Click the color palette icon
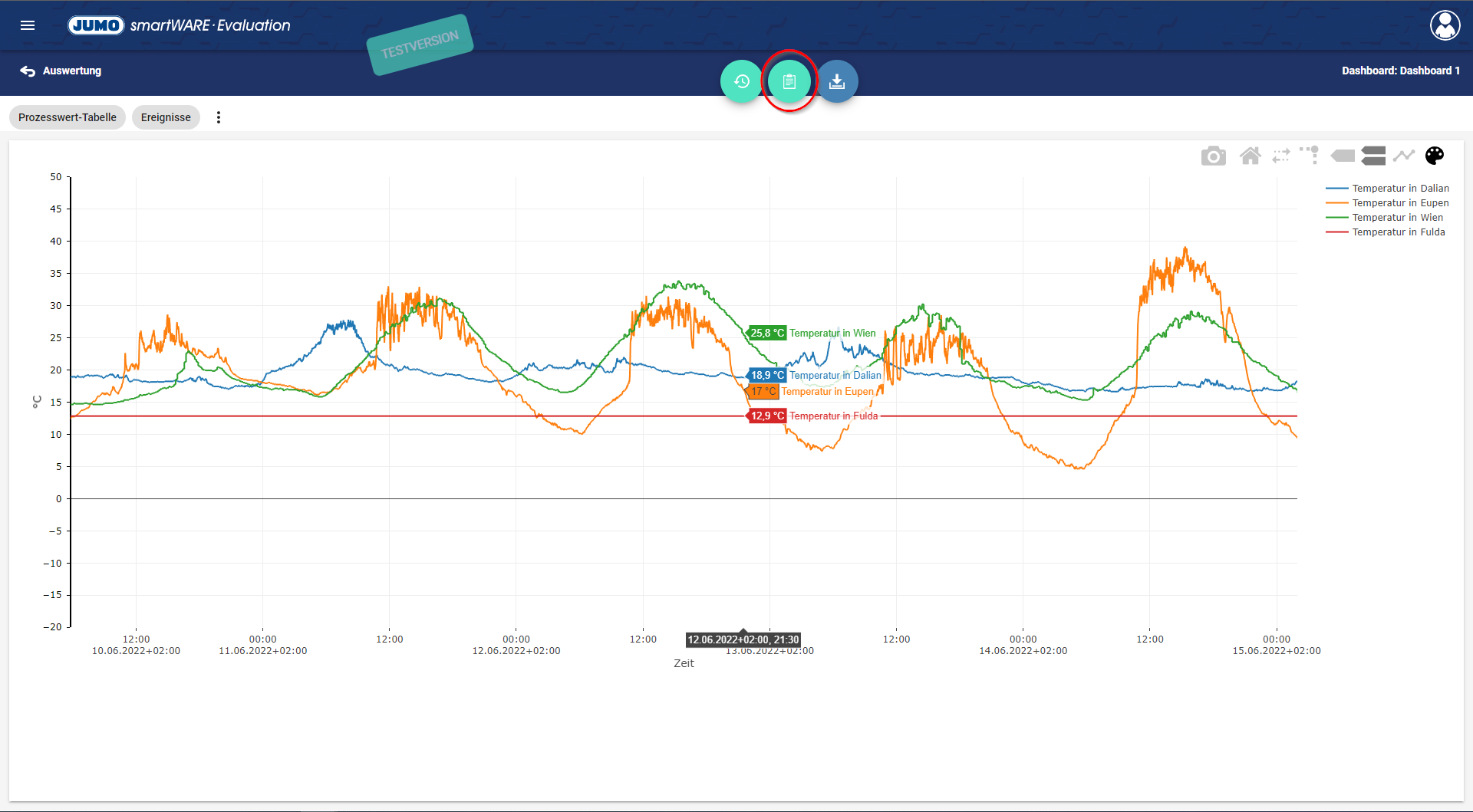Image resolution: width=1473 pixels, height=812 pixels. 1435,156
